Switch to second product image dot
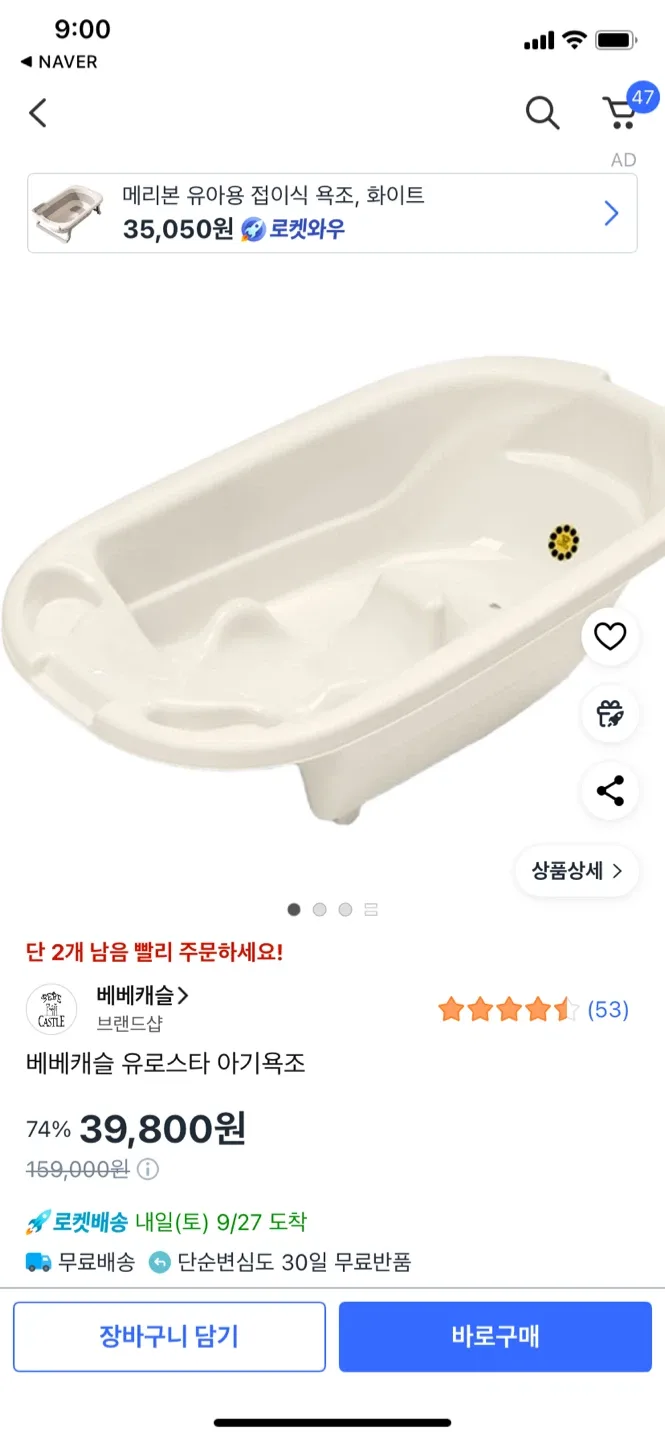 click(x=320, y=909)
